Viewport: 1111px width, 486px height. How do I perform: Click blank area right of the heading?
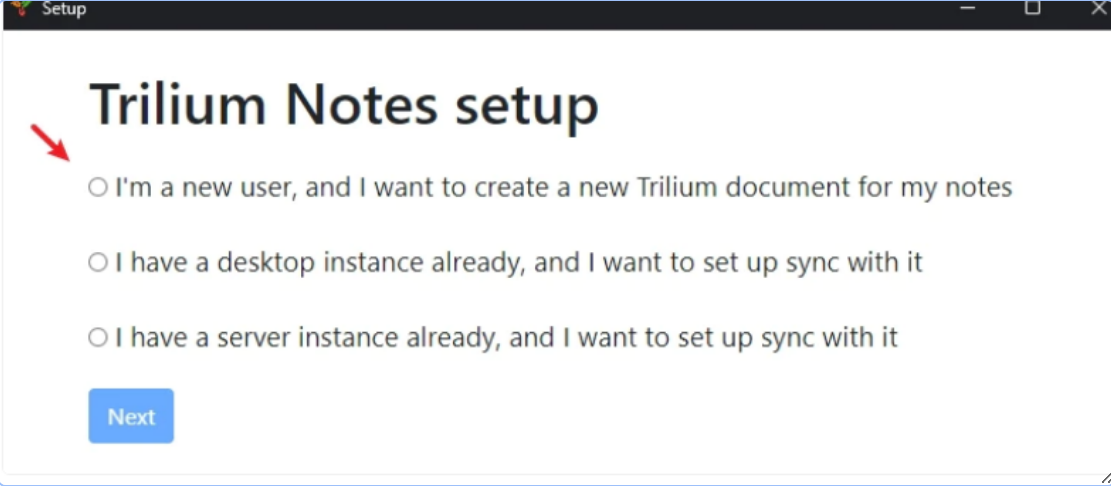pyautogui.click(x=850, y=104)
